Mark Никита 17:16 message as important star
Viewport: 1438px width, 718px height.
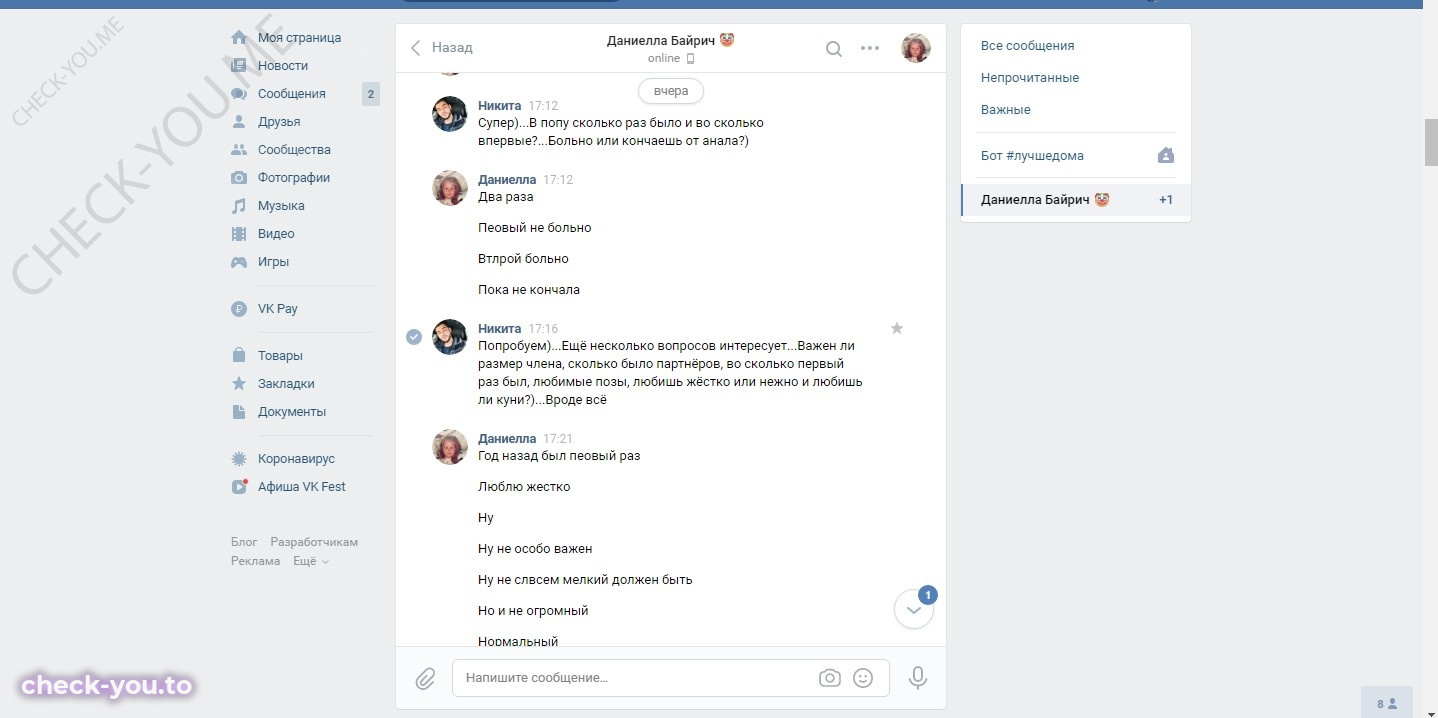click(897, 328)
